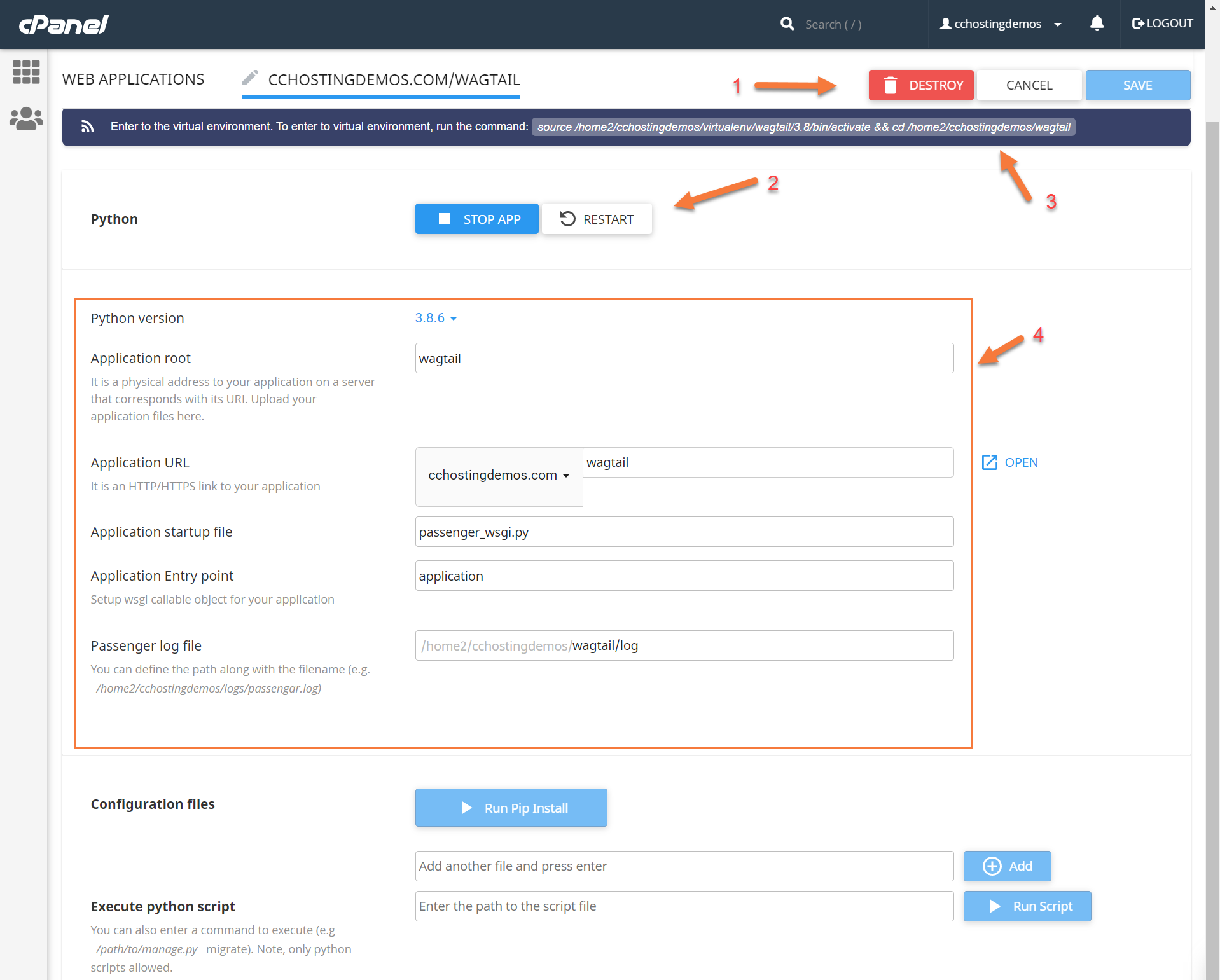Screen dimensions: 1220x980
Task: Restart the Python application
Action: [x=597, y=219]
